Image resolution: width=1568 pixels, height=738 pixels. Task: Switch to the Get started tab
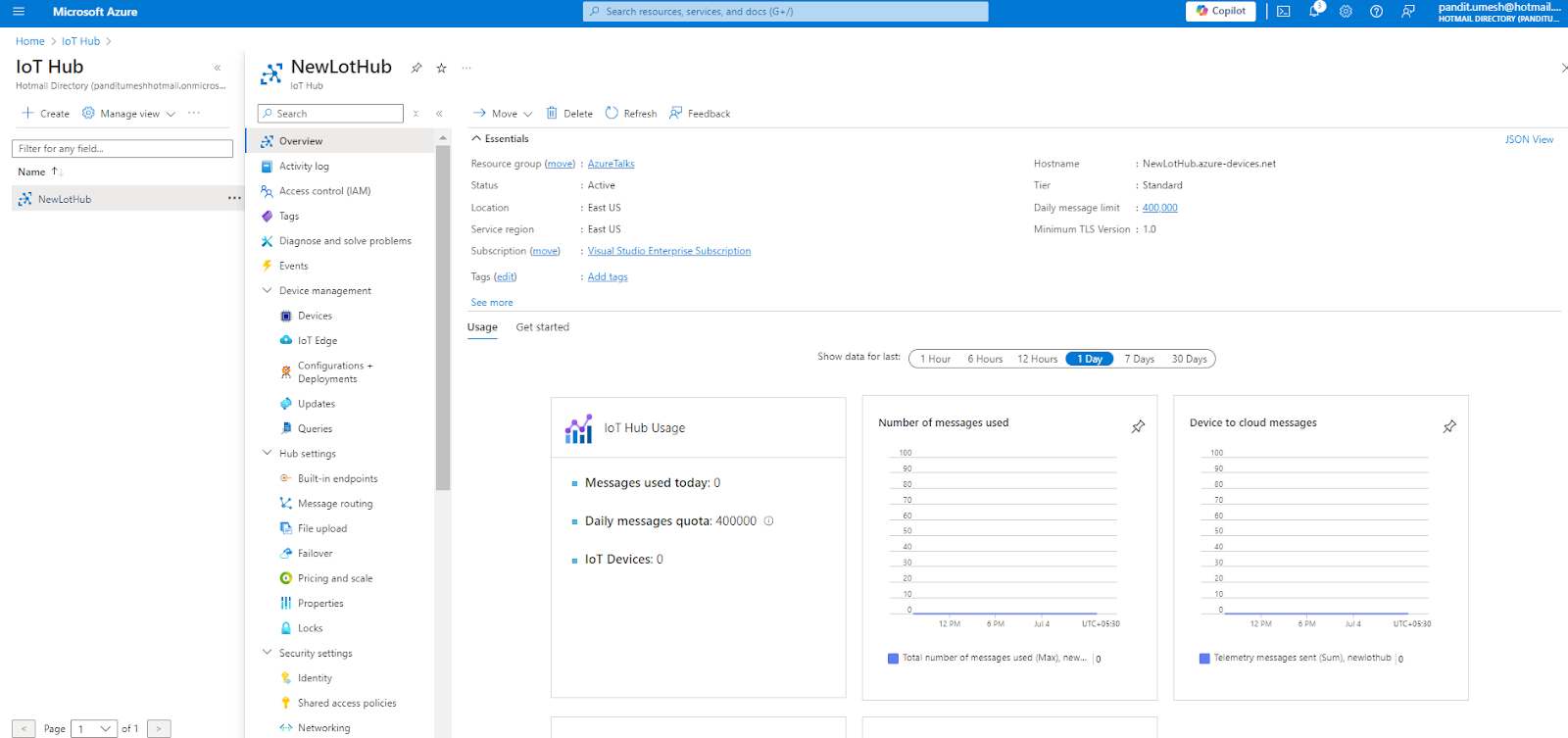pos(542,327)
